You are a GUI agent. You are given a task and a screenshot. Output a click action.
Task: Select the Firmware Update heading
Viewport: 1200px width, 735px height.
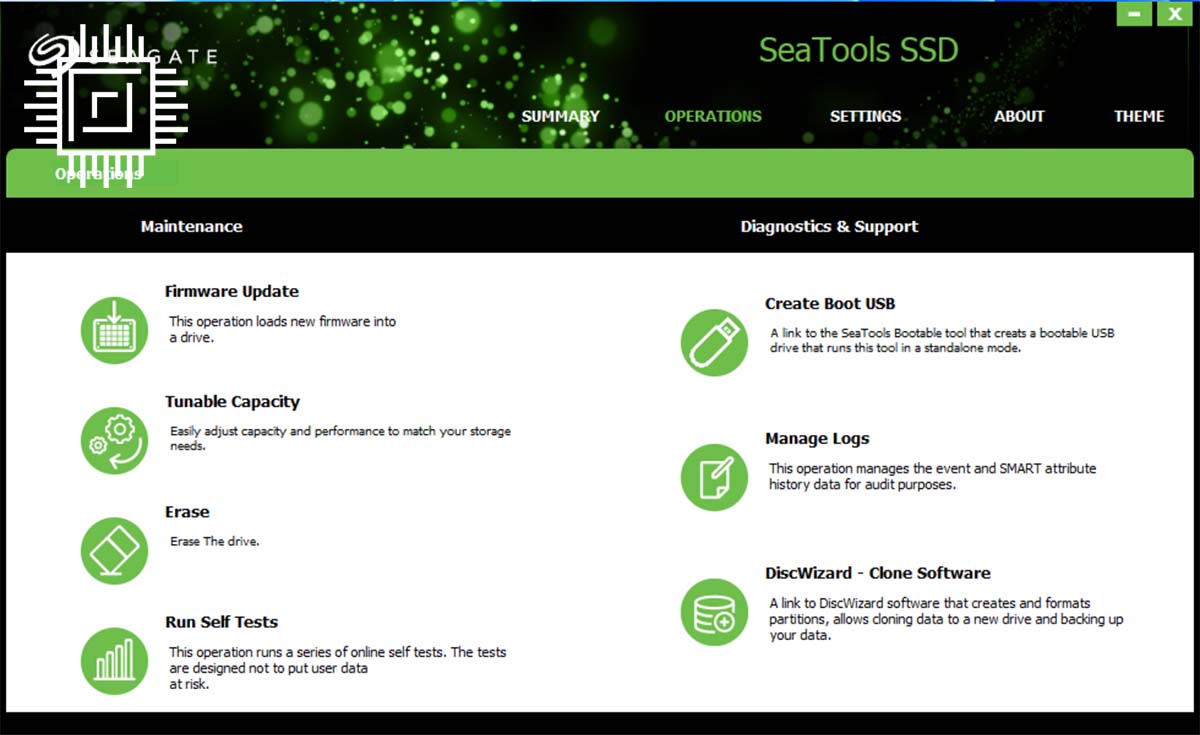point(232,292)
